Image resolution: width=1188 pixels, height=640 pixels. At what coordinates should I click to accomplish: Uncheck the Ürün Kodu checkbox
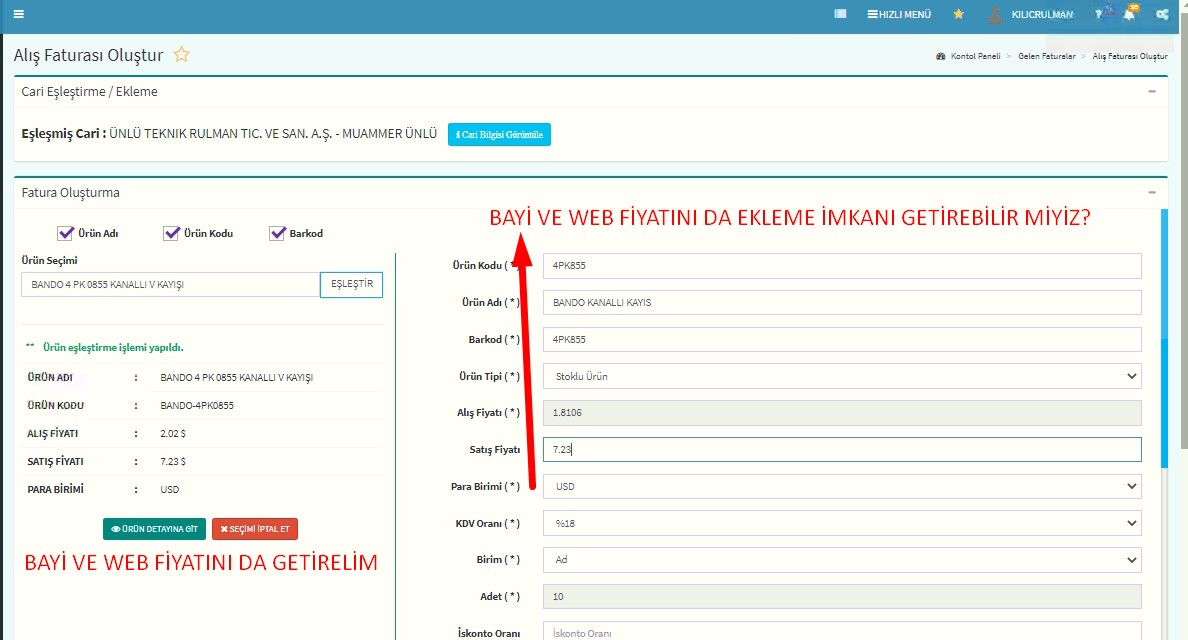[x=171, y=233]
